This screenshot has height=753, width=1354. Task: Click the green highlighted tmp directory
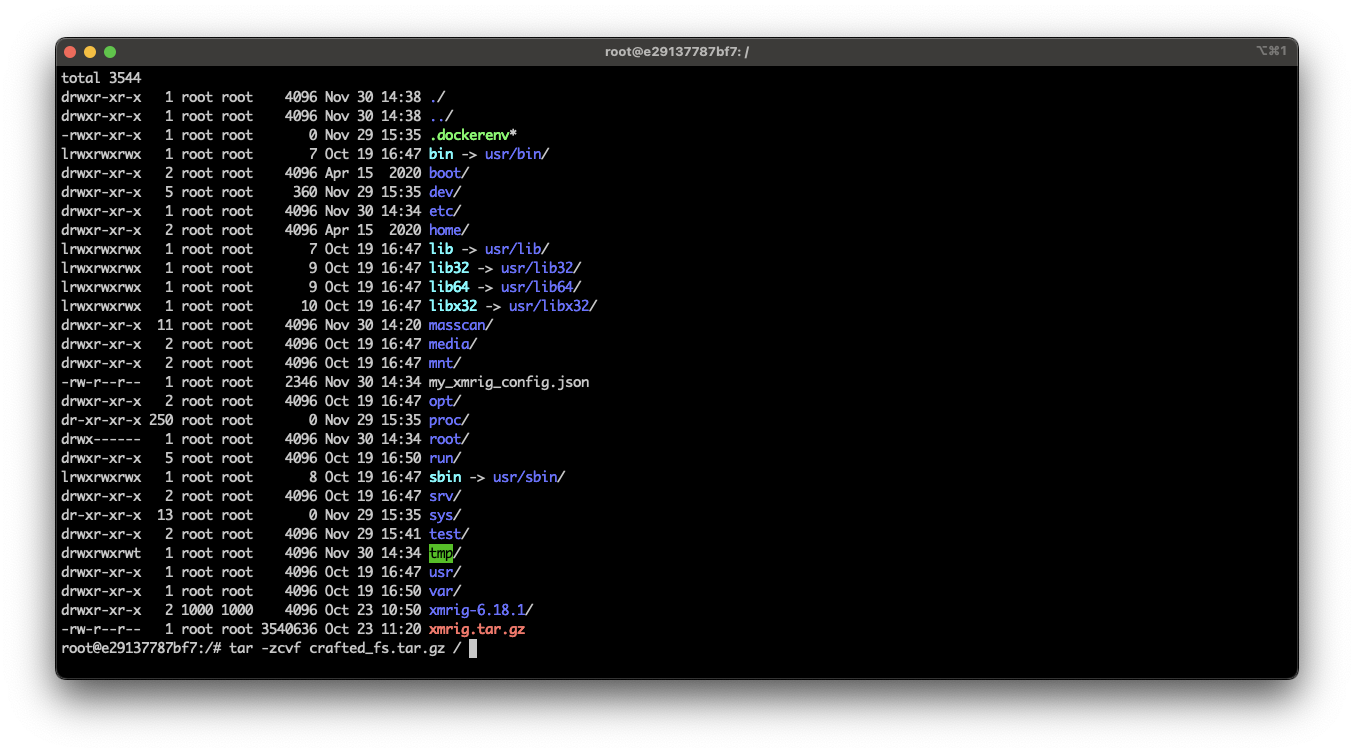[x=441, y=553]
